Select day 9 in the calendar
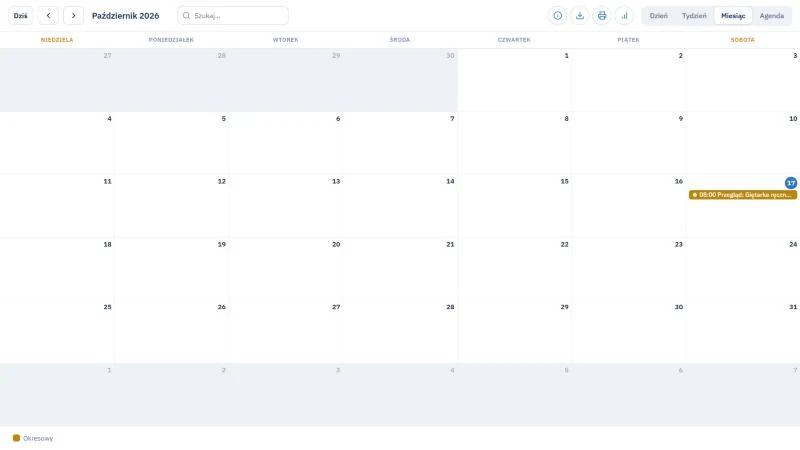800x450 pixels. tap(629, 143)
